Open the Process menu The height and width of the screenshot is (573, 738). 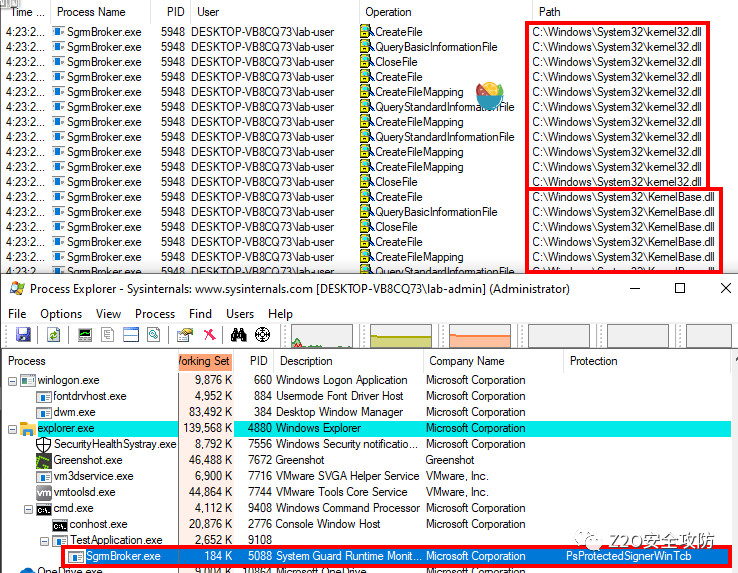tap(155, 314)
